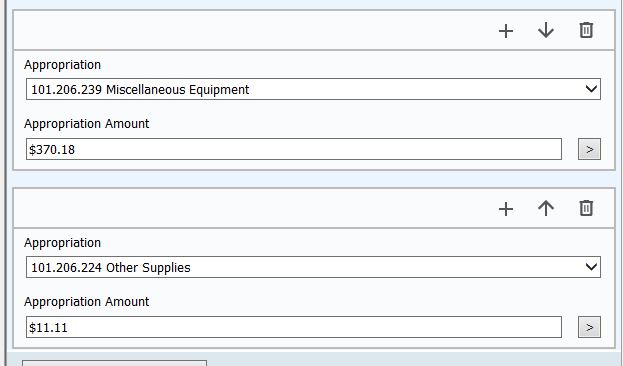
Task: Add a row after the Other Supplies appropriation
Action: (506, 209)
